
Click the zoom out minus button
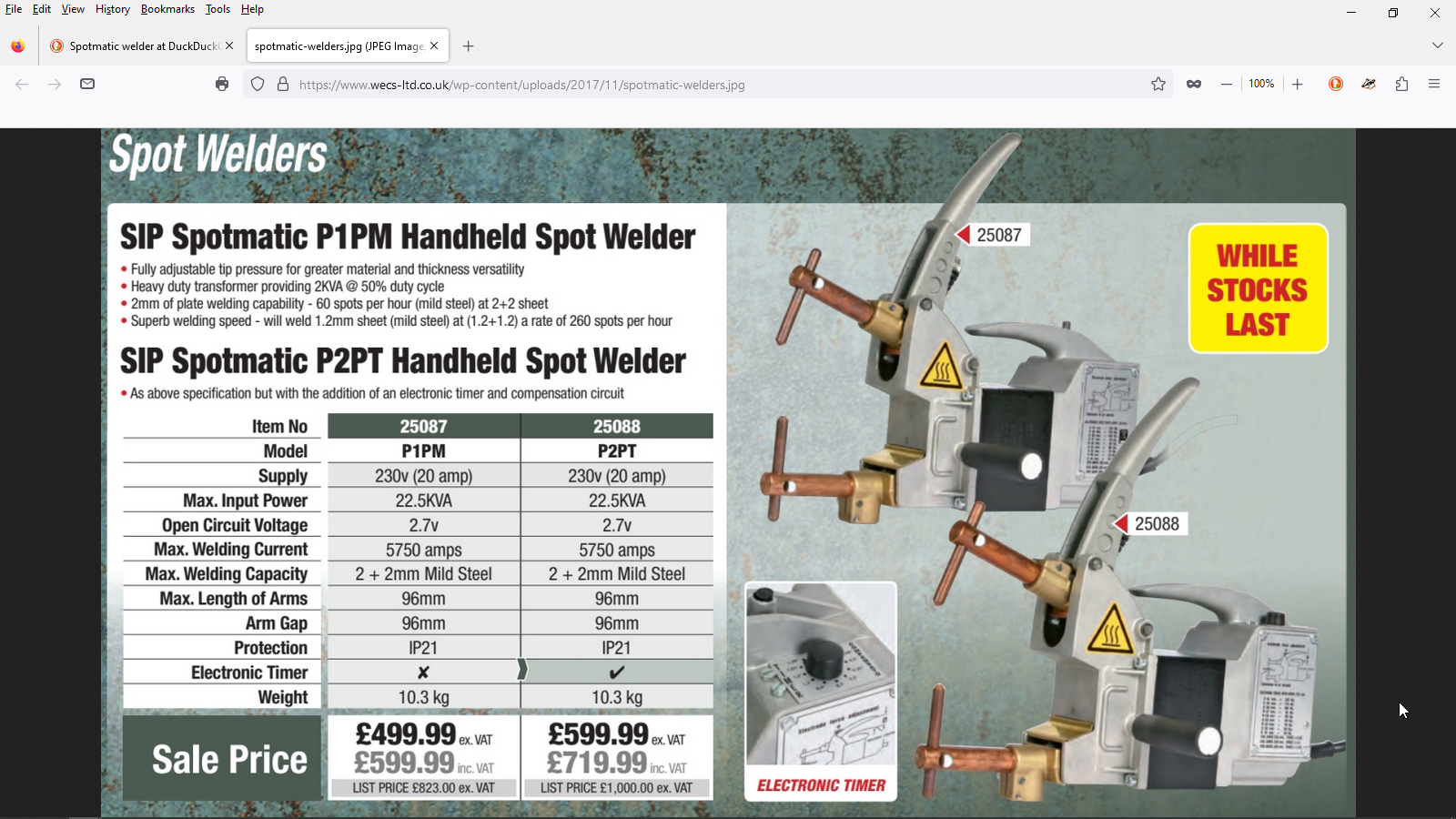(1227, 84)
